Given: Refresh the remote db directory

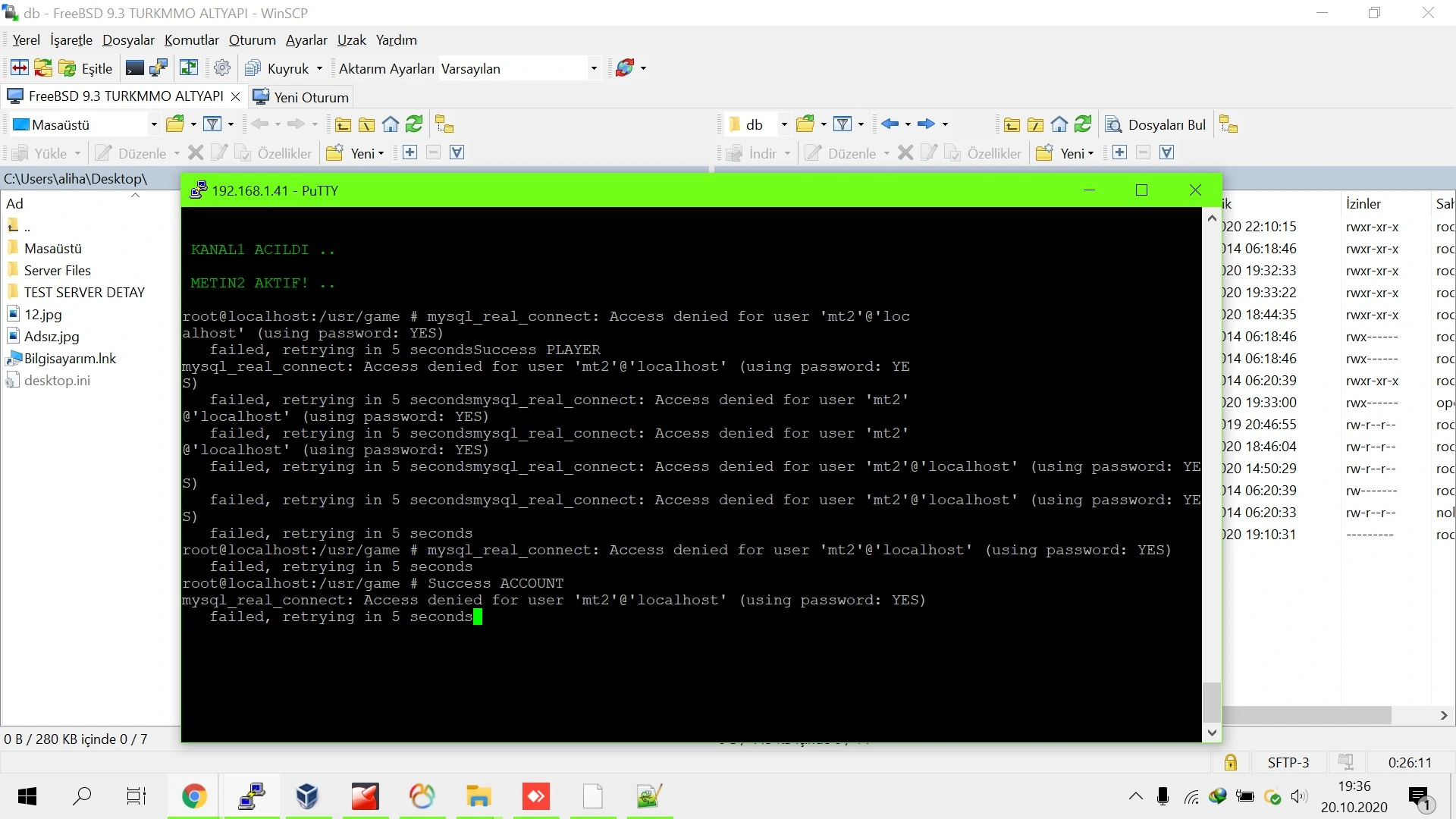Looking at the screenshot, I should (1084, 124).
